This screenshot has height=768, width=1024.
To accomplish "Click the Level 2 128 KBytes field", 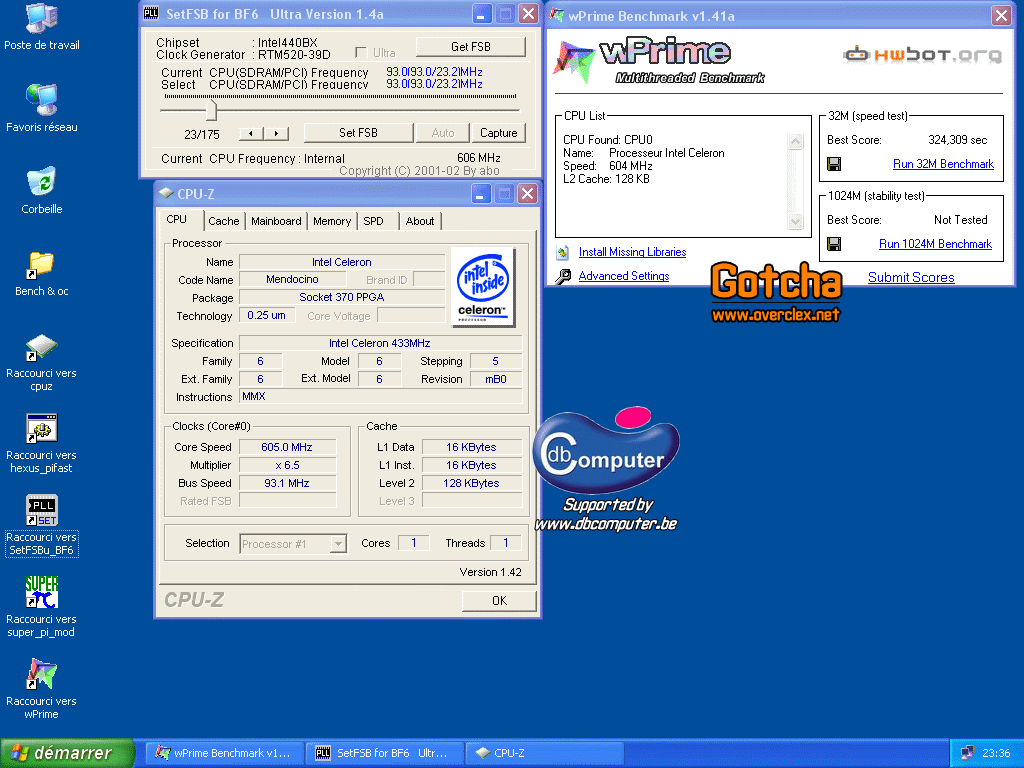I will (472, 483).
